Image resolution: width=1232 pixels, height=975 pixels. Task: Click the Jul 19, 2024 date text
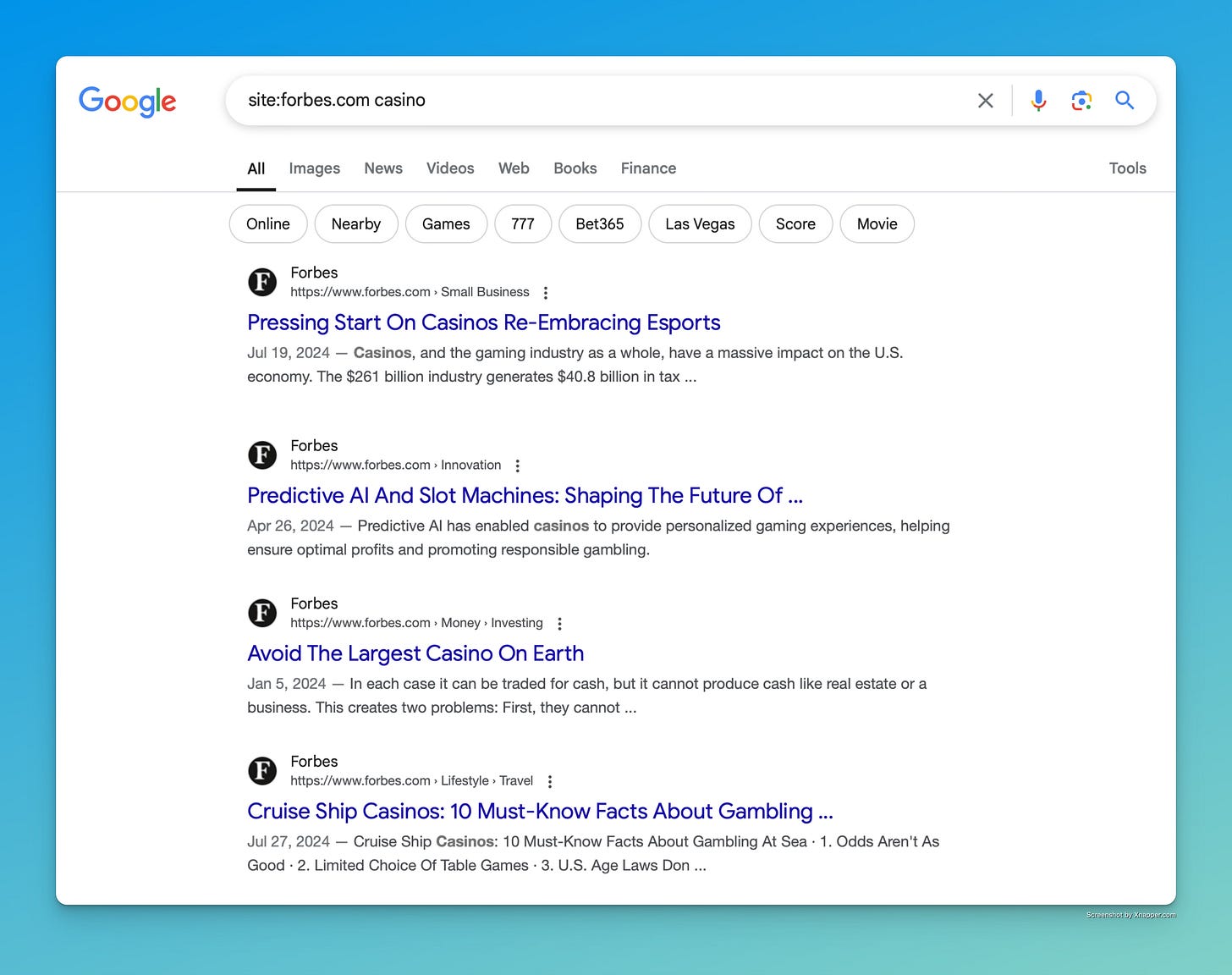tap(289, 353)
